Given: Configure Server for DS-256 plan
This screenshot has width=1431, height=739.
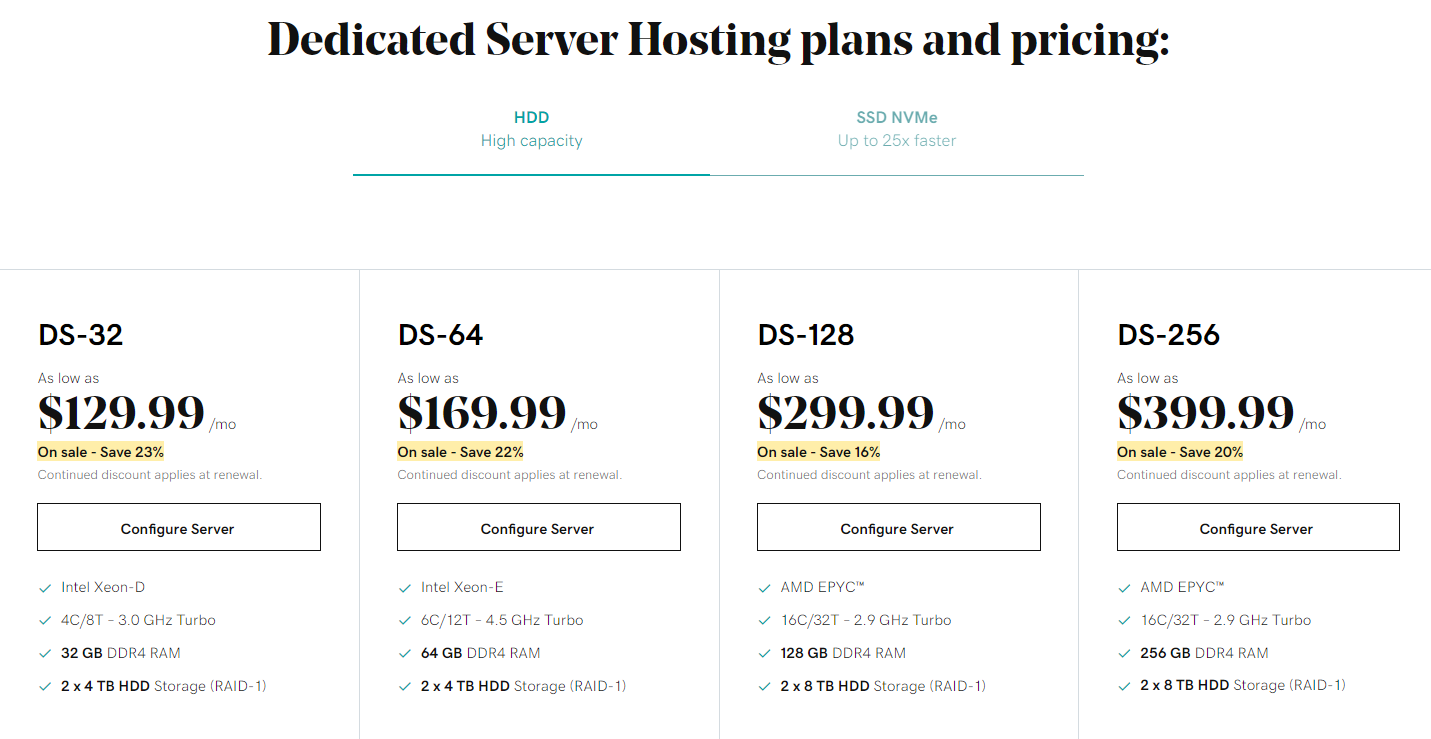Looking at the screenshot, I should (x=1258, y=527).
